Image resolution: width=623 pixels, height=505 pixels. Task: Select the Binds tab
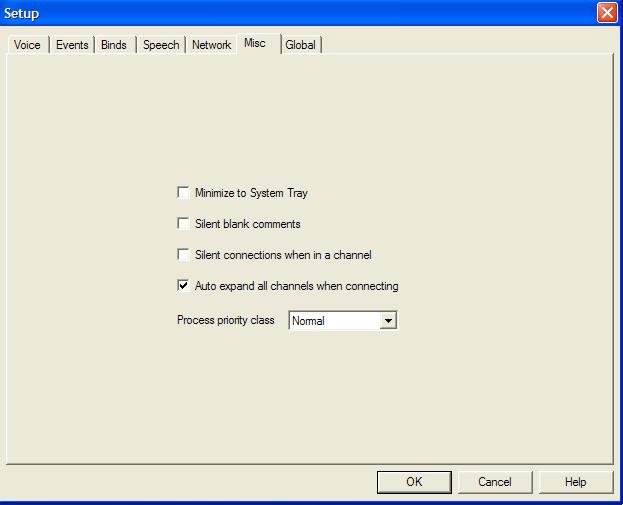pos(114,45)
